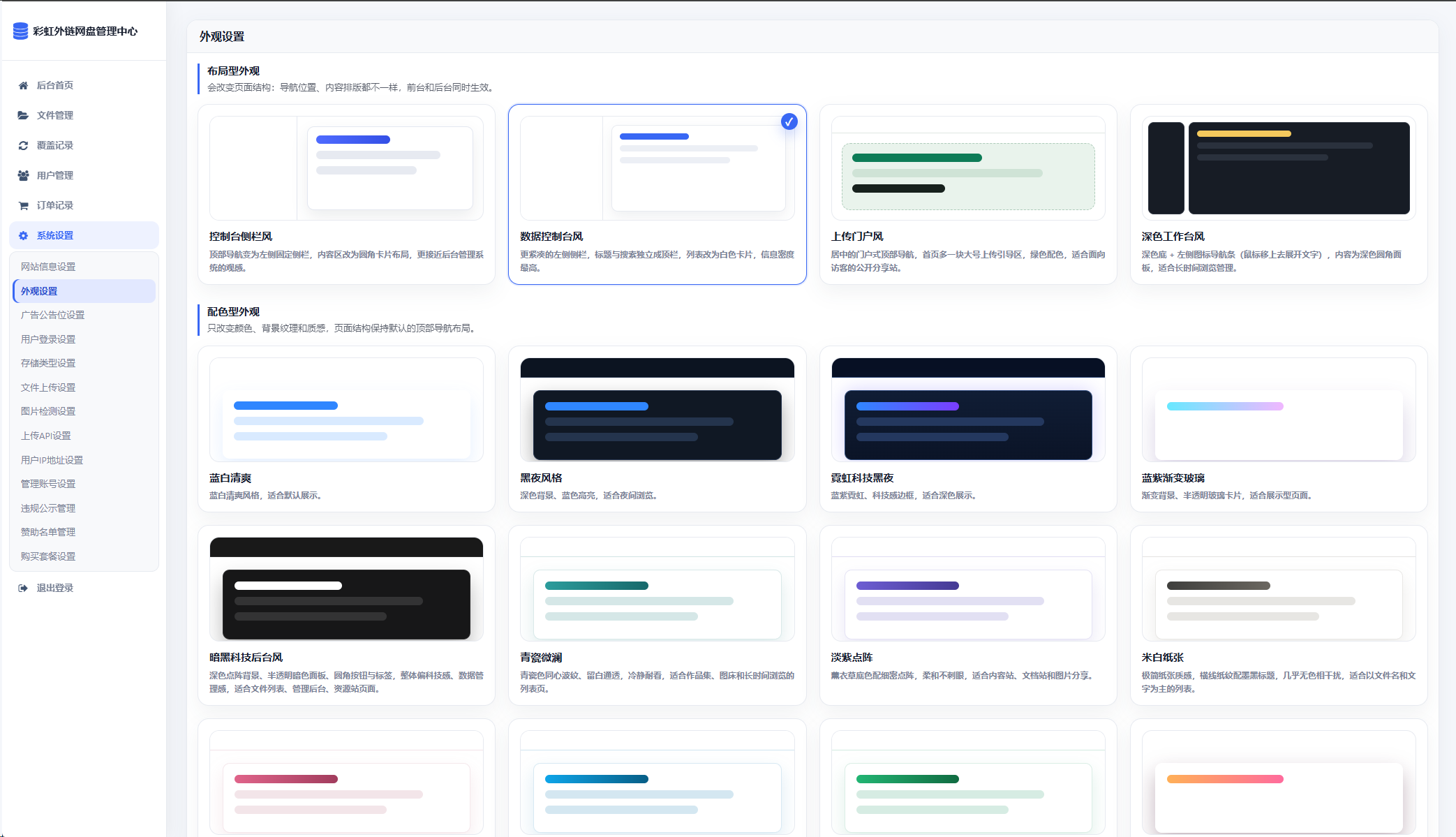The image size is (1456, 837).
Task: Open 文件上传设置 submenu item
Action: click(x=84, y=387)
